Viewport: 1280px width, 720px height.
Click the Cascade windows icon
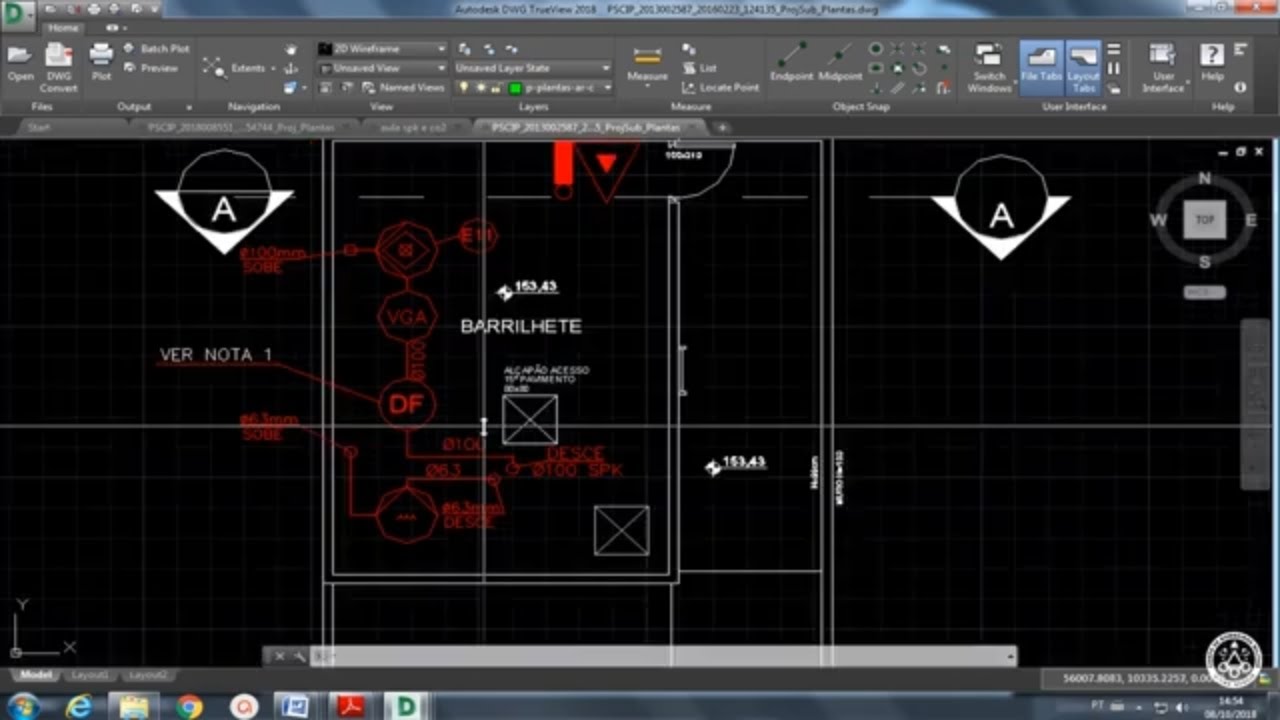pos(1114,87)
